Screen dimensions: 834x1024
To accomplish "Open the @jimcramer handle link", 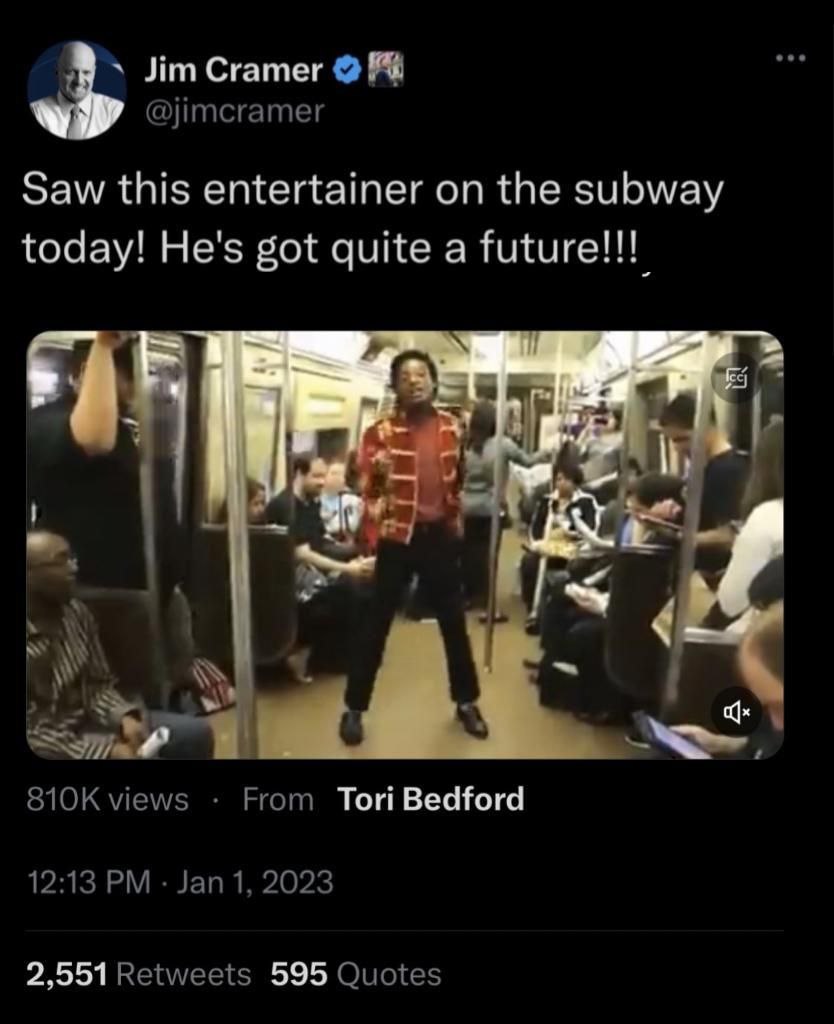I will pyautogui.click(x=234, y=111).
